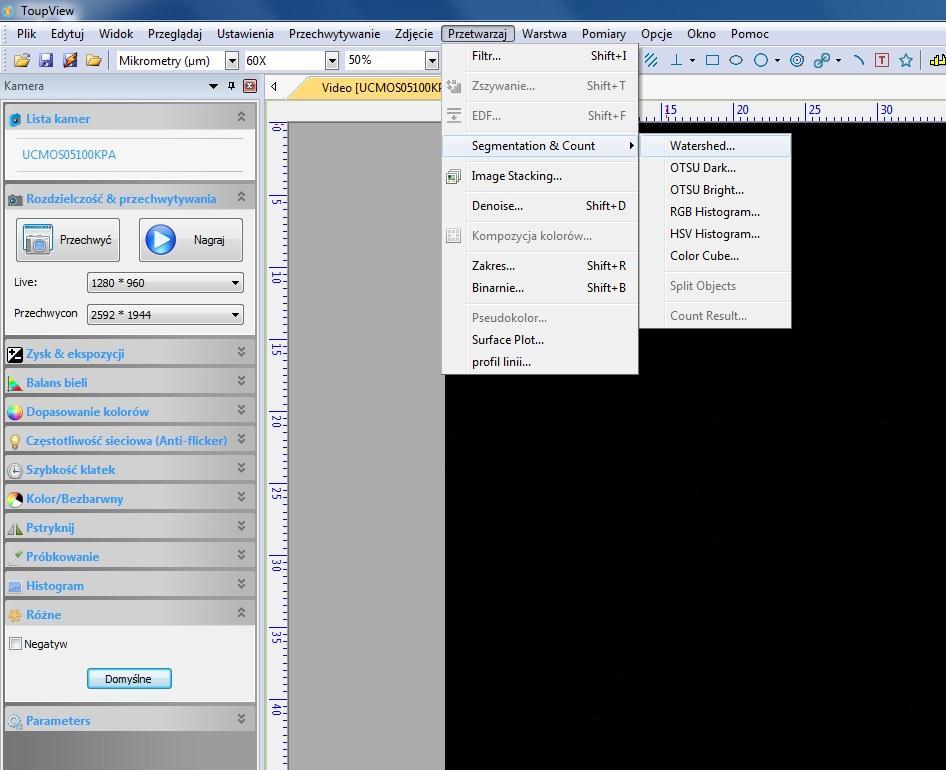This screenshot has width=946, height=770.
Task: Open the Mikrometry unit dropdown
Action: pos(232,60)
